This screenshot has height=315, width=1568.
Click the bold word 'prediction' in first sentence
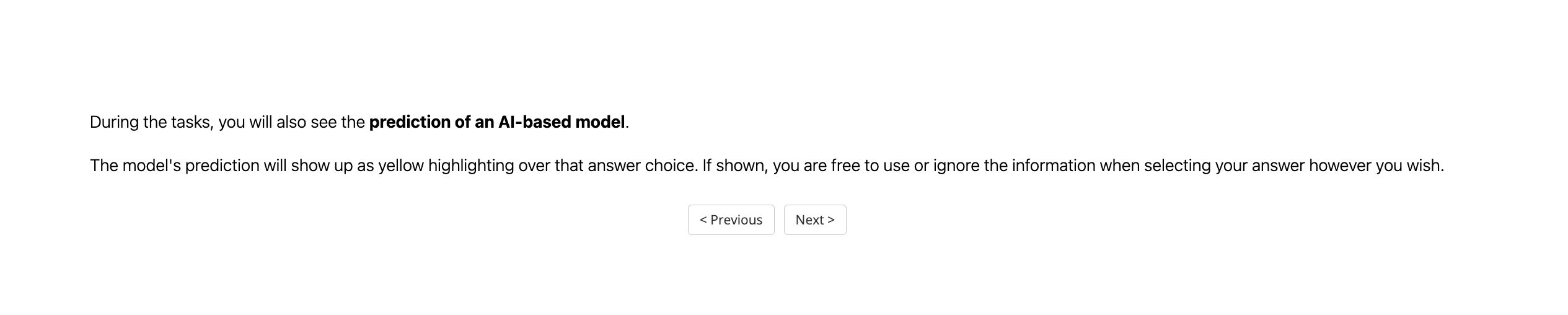pyautogui.click(x=409, y=122)
